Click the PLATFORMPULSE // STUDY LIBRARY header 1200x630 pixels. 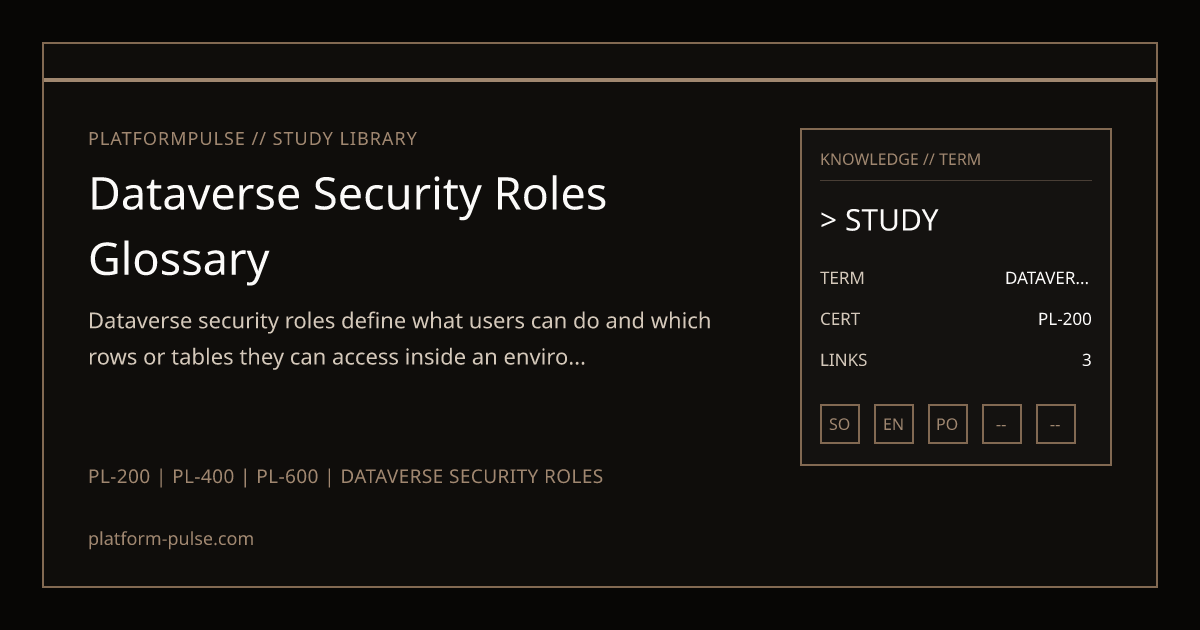[x=253, y=139]
